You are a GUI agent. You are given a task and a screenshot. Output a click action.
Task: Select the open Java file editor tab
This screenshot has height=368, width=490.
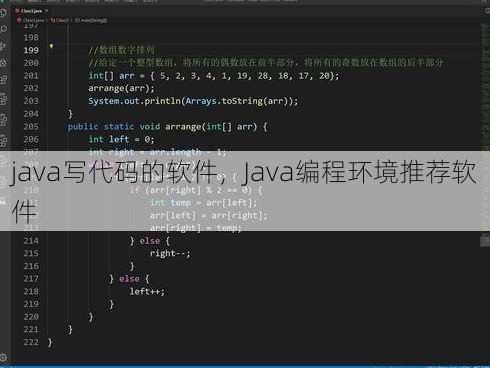tap(31, 11)
